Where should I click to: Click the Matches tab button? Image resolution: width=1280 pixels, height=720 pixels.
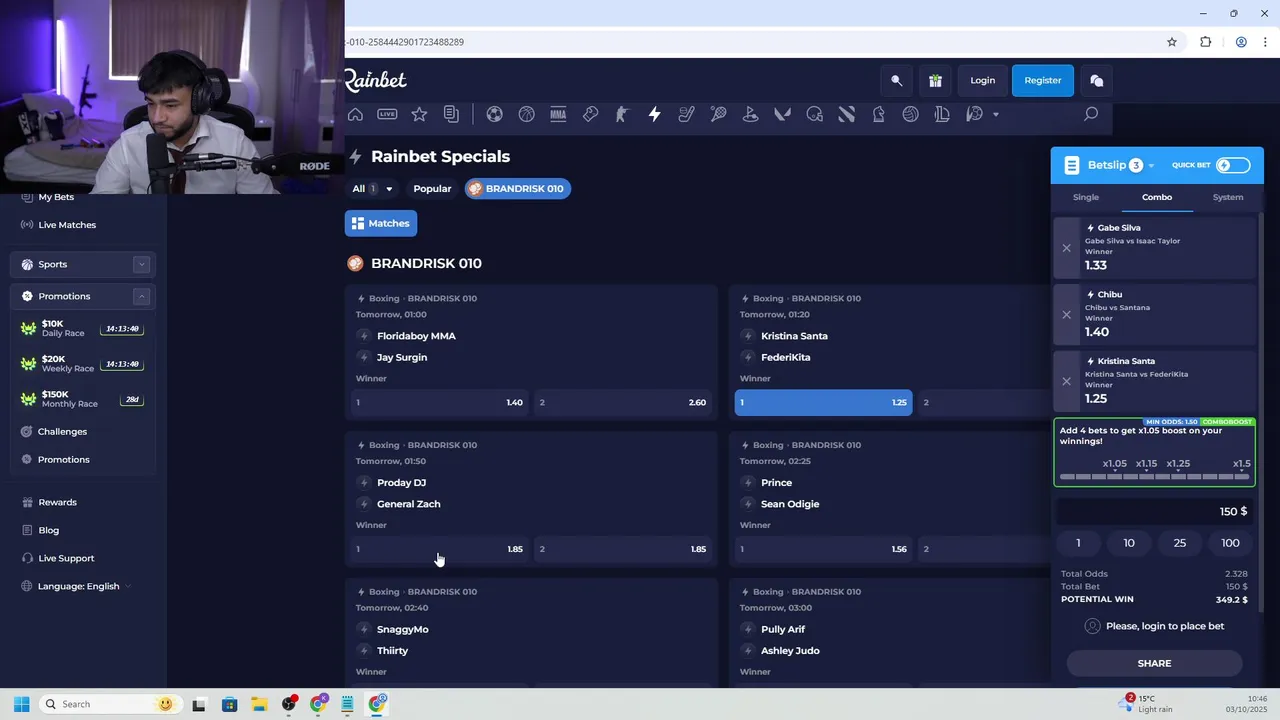click(381, 223)
